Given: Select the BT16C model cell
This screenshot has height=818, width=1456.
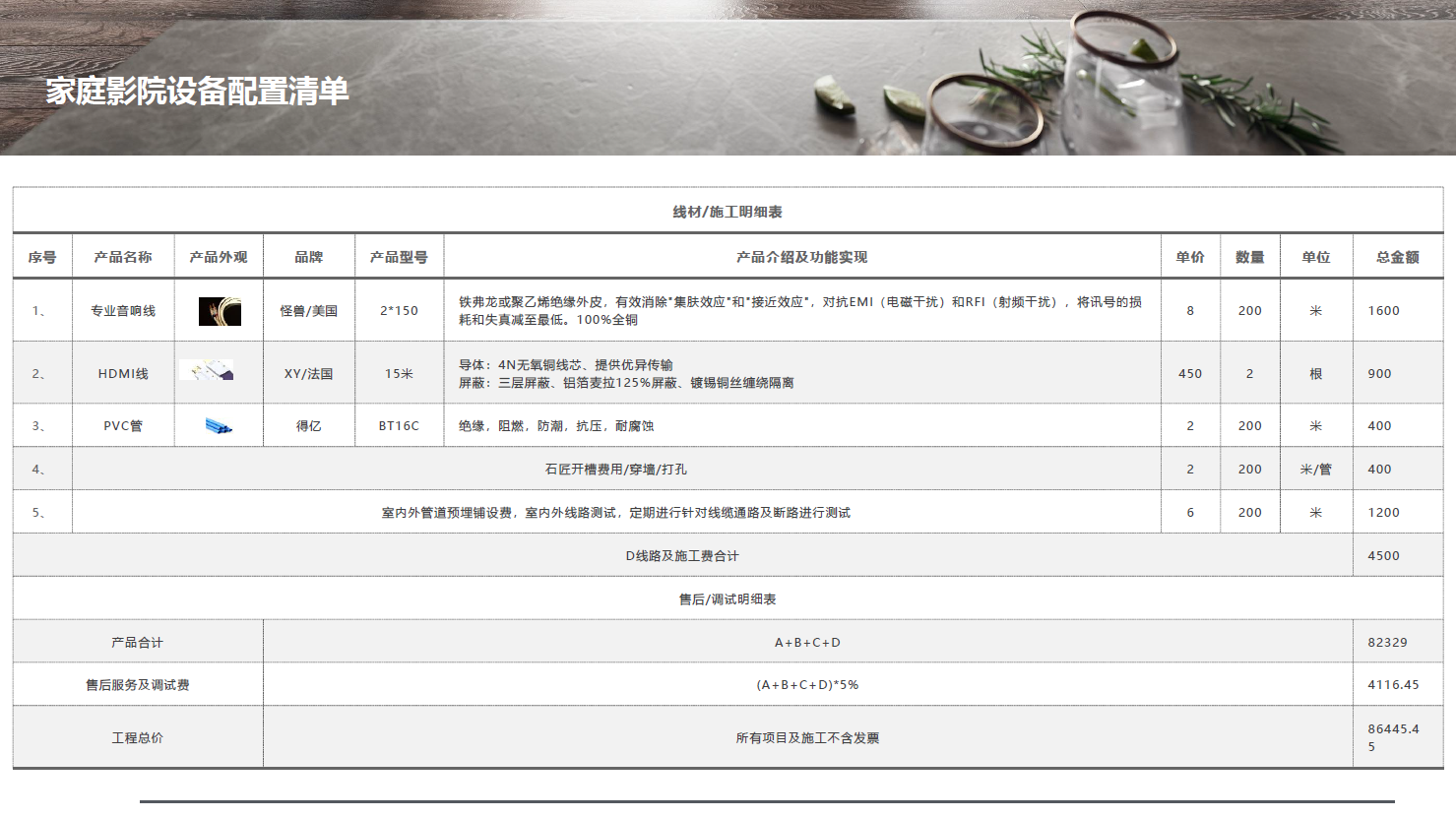Looking at the screenshot, I should pyautogui.click(x=399, y=426).
